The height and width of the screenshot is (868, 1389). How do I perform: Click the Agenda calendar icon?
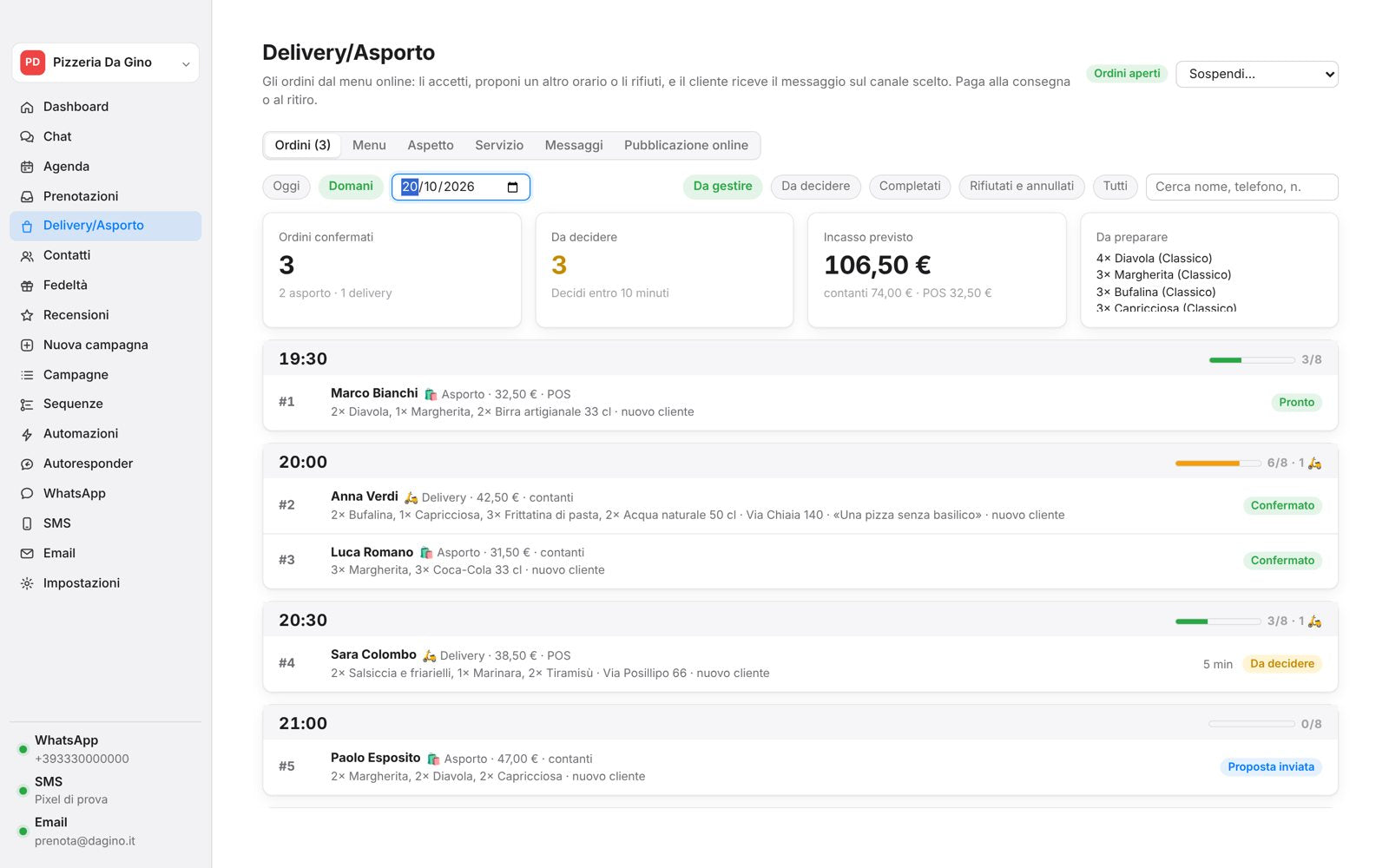[x=27, y=167]
